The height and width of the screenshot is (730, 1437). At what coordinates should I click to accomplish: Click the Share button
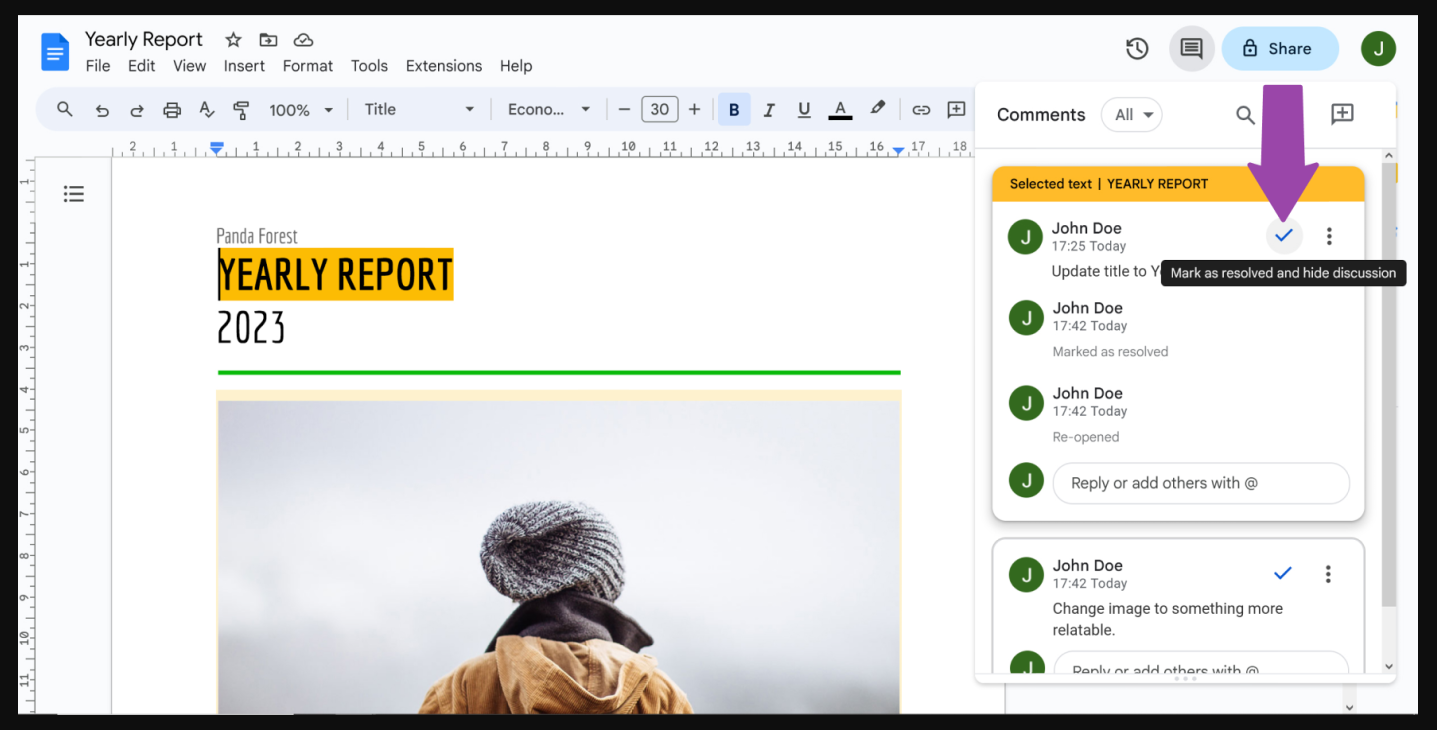point(1279,48)
